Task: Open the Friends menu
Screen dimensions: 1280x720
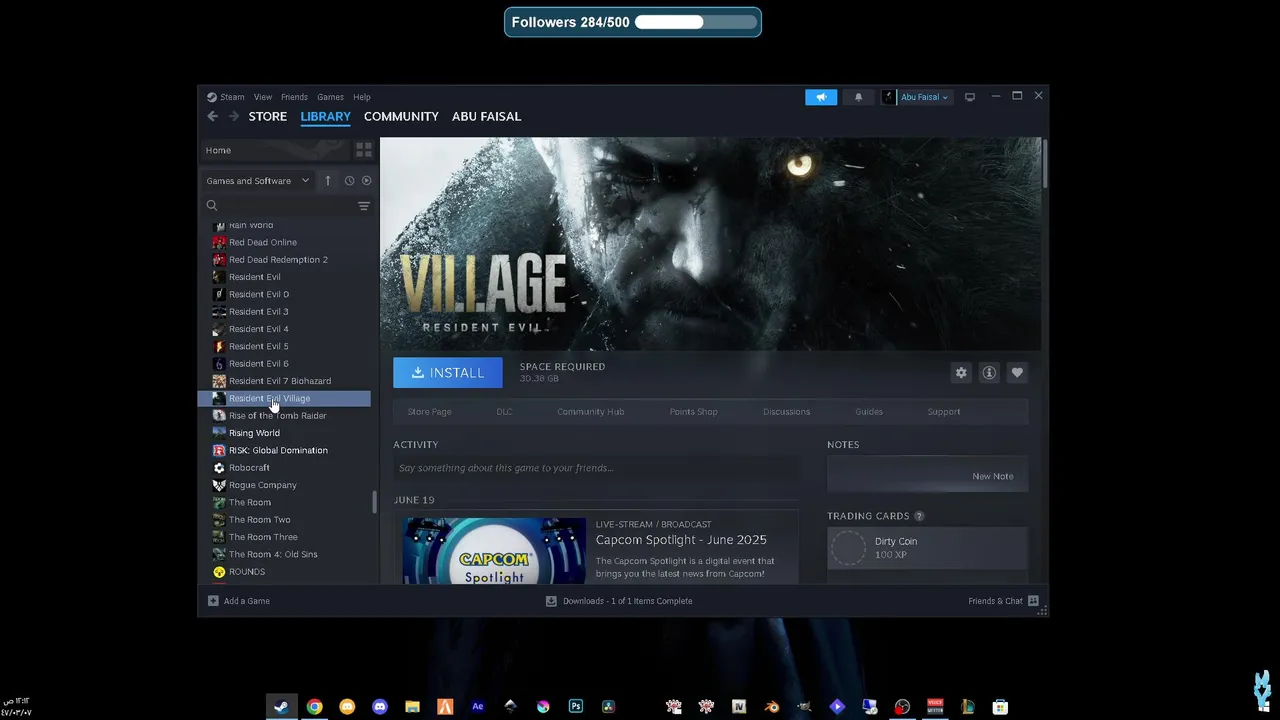Action: pyautogui.click(x=294, y=97)
